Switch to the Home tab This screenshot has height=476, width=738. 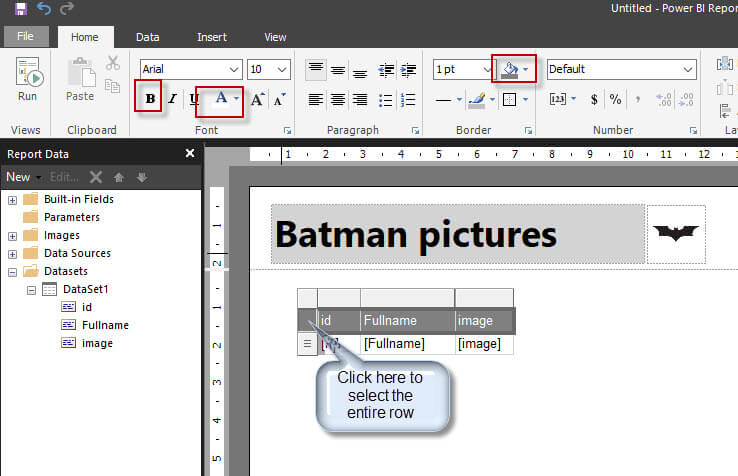point(85,37)
